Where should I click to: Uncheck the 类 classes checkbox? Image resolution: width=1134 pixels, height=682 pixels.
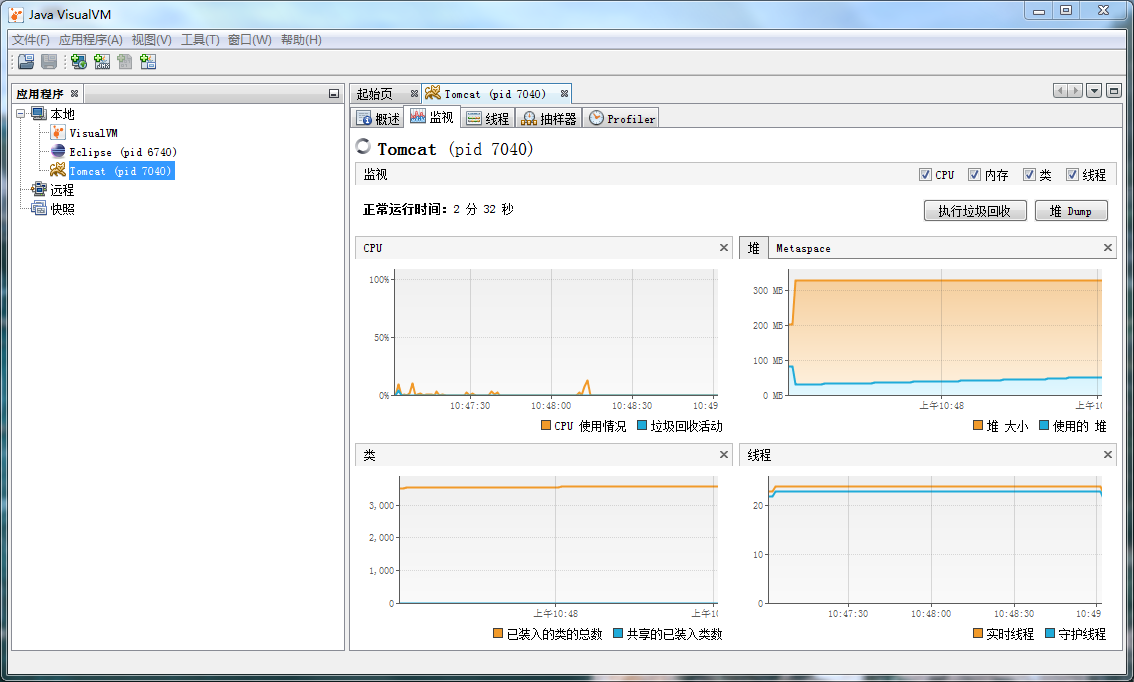1029,174
